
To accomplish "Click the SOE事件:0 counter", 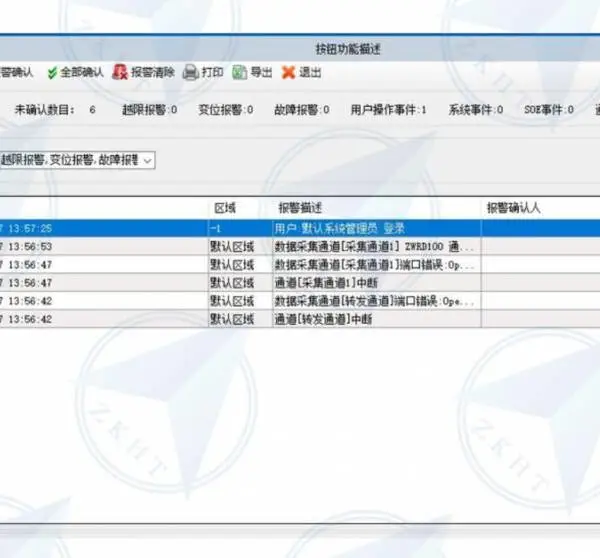I will click(x=549, y=110).
